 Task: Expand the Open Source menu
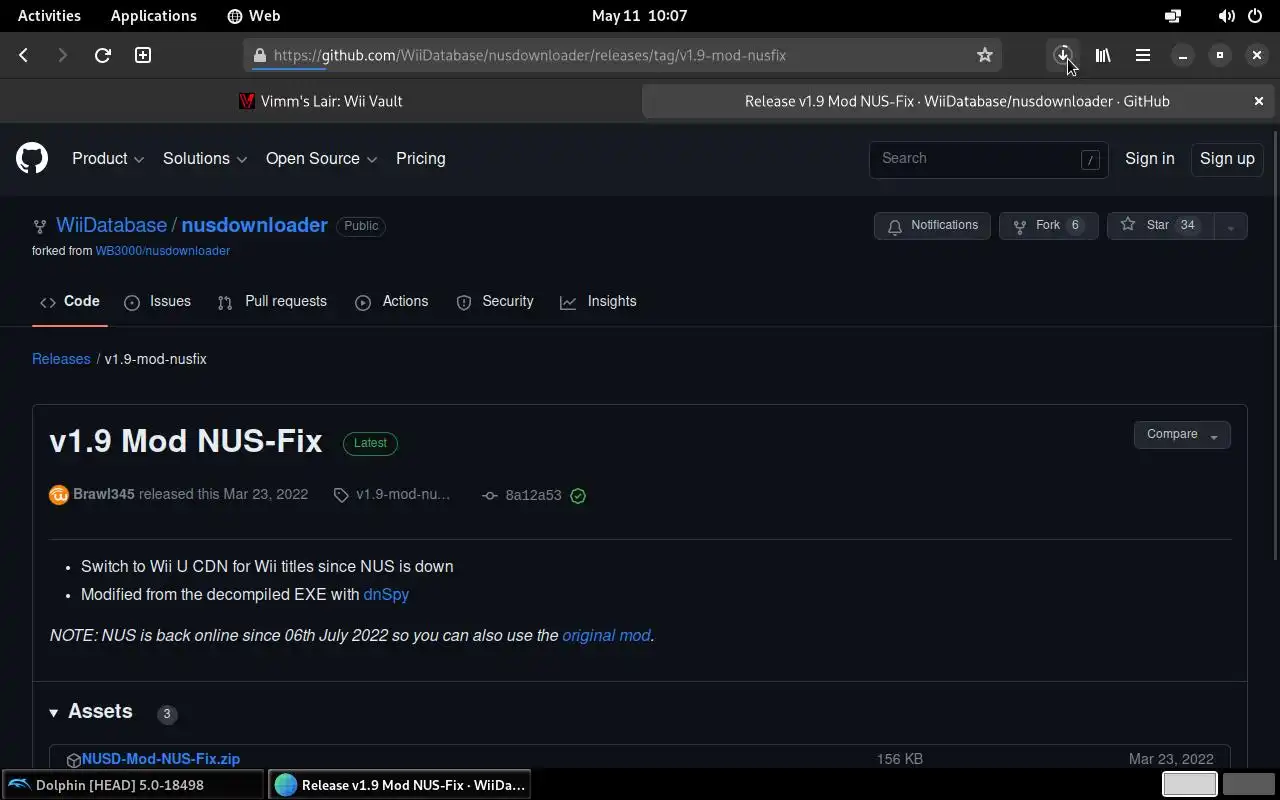(x=321, y=158)
